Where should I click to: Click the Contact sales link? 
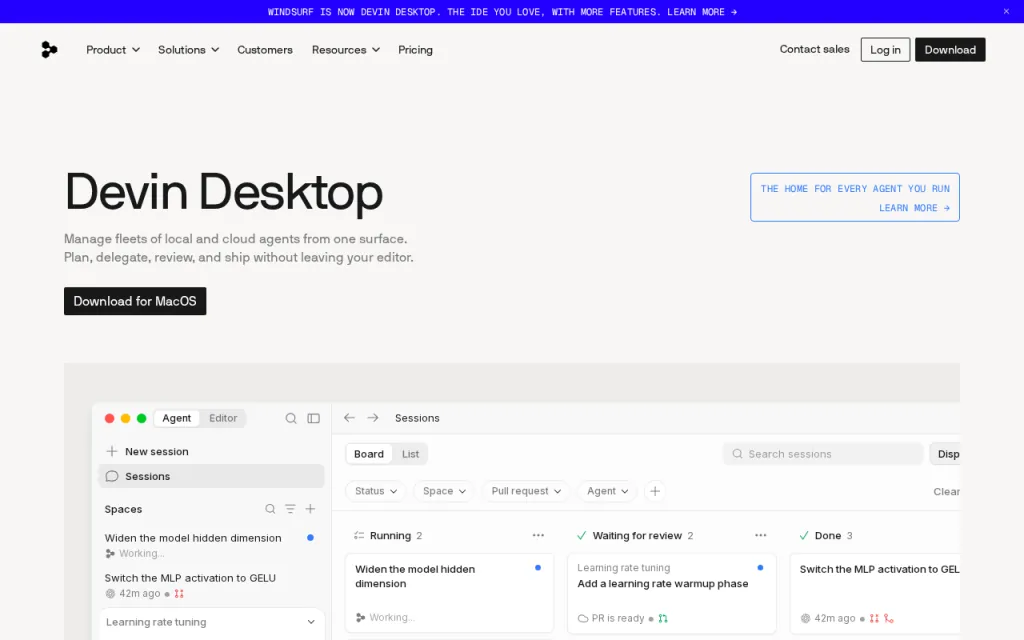[814, 49]
